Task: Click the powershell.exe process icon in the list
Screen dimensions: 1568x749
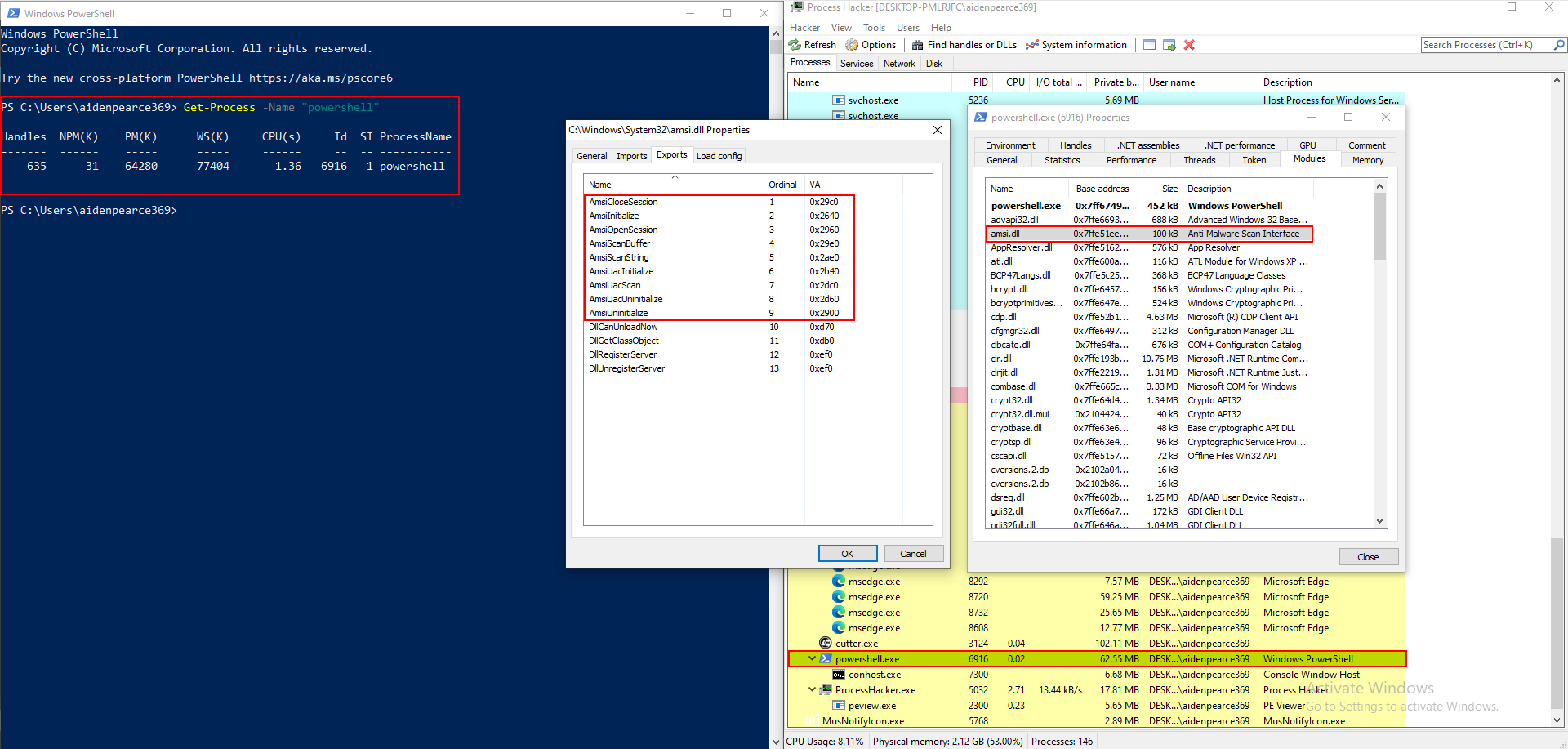Action: pyautogui.click(x=826, y=659)
